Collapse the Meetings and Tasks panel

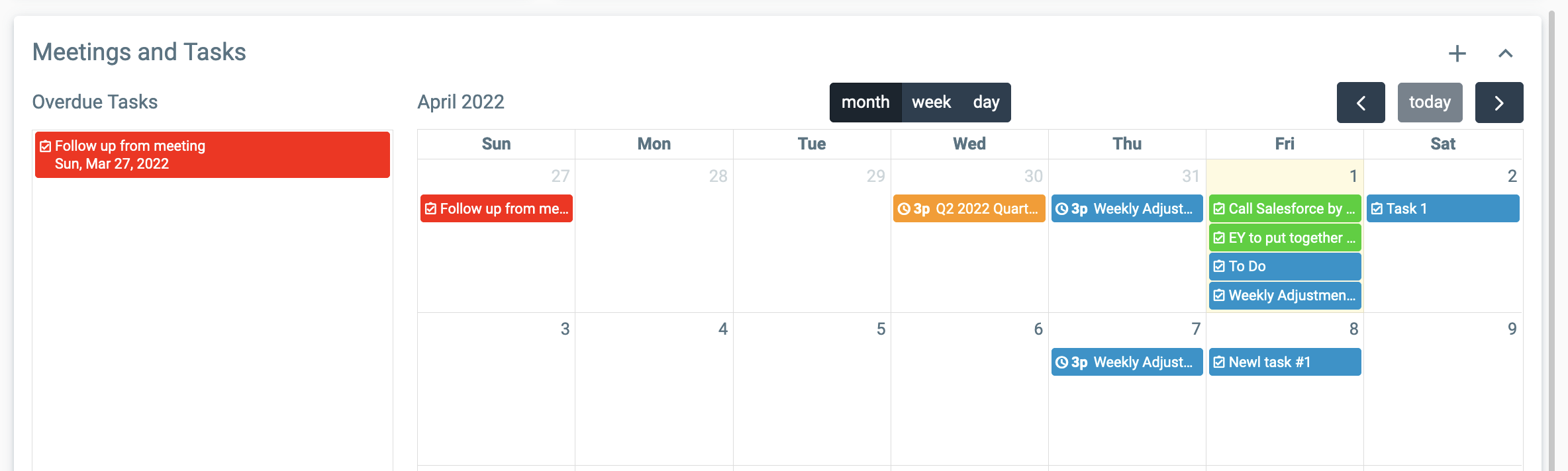click(x=1505, y=54)
